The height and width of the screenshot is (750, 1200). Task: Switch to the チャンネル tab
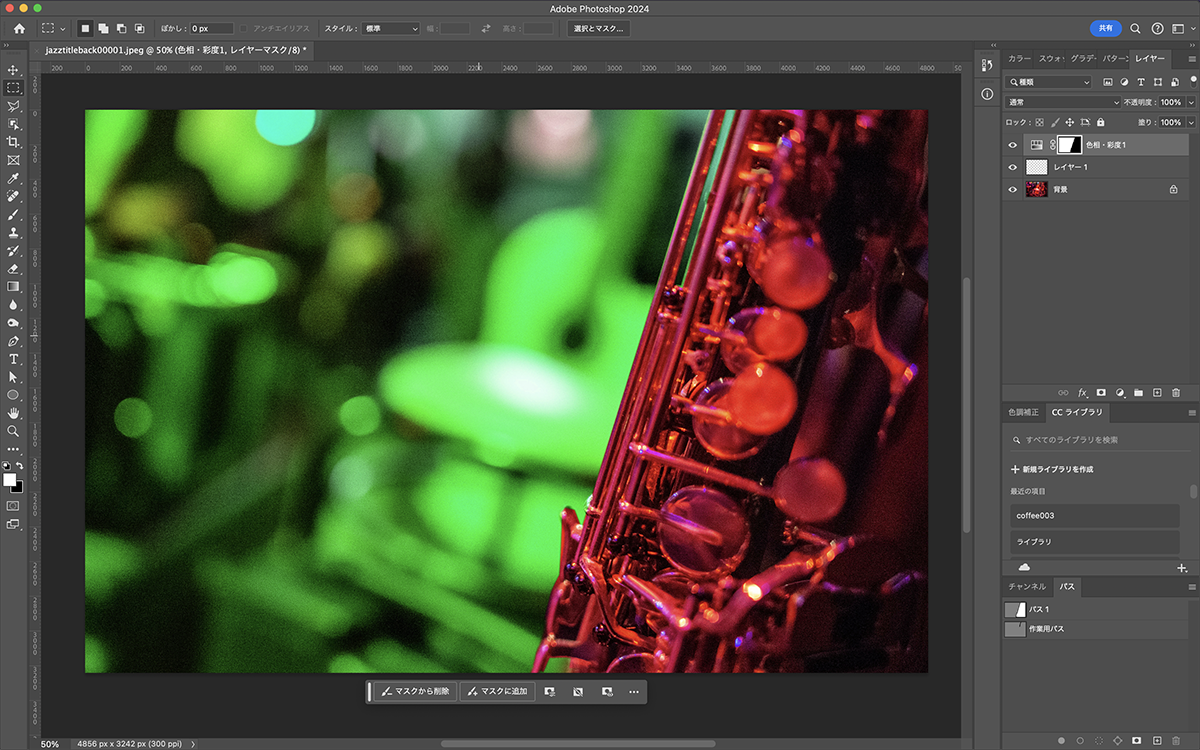click(x=1026, y=586)
